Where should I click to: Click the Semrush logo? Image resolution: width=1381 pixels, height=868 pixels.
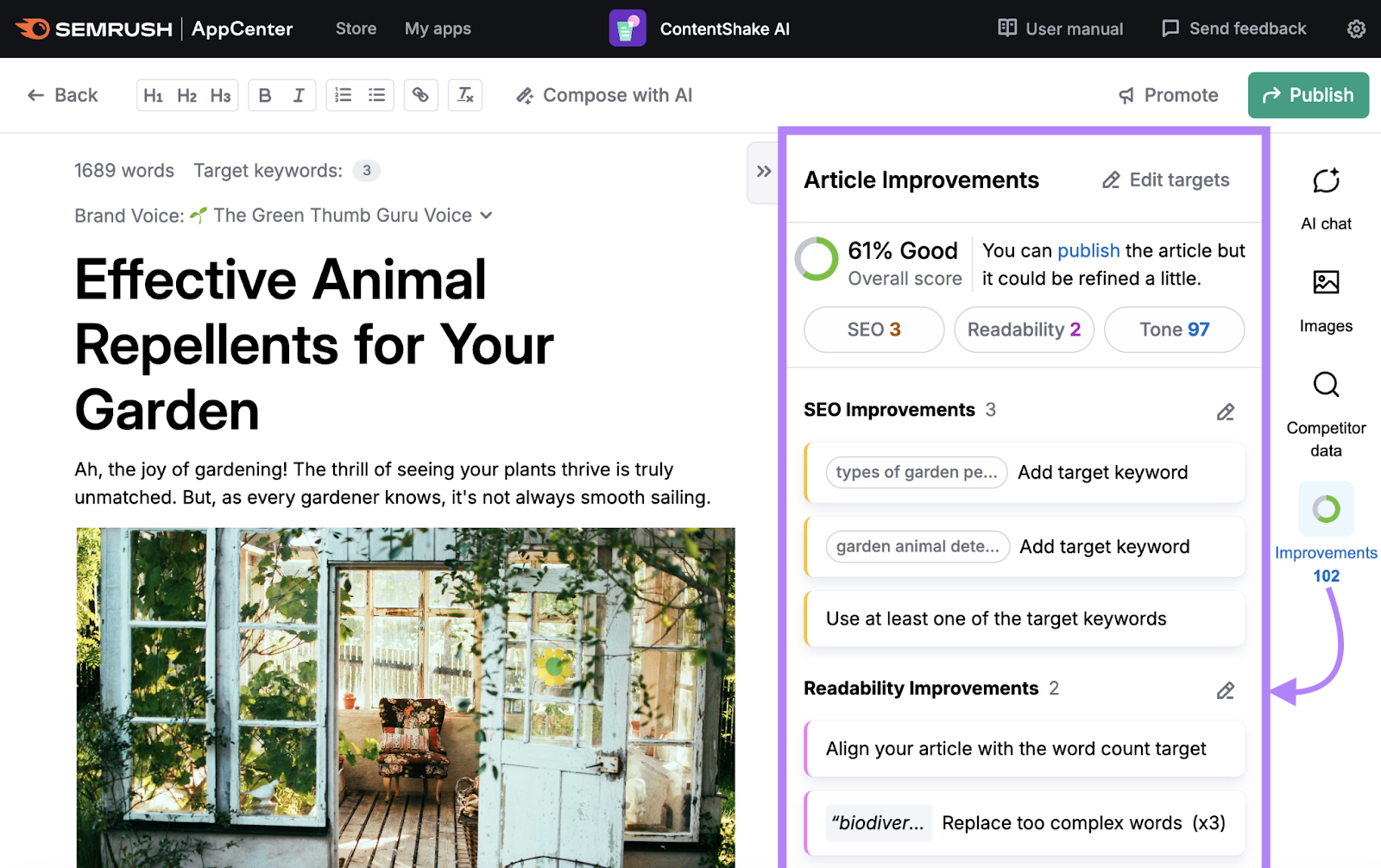pos(94,28)
